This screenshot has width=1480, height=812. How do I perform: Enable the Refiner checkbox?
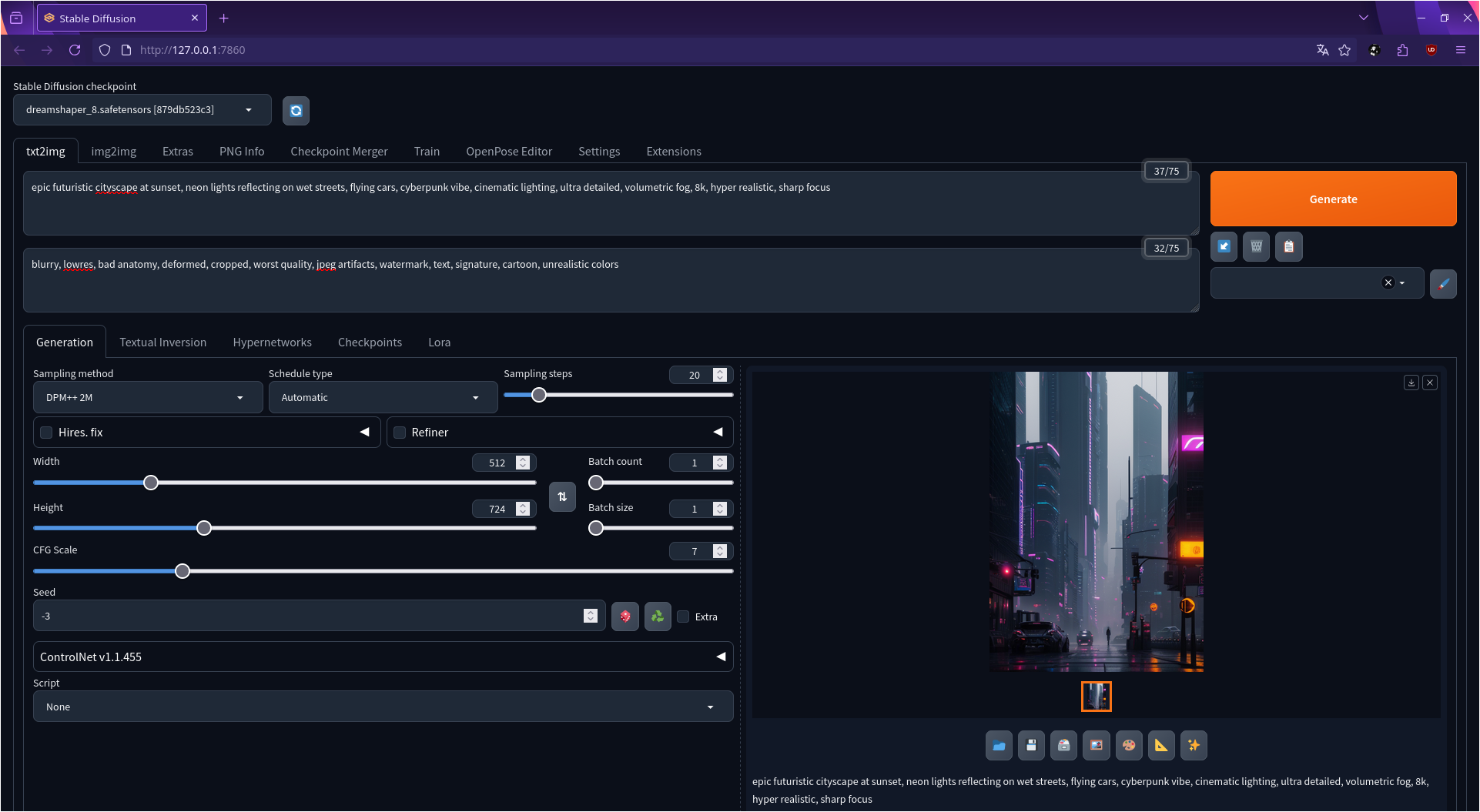pyautogui.click(x=400, y=433)
